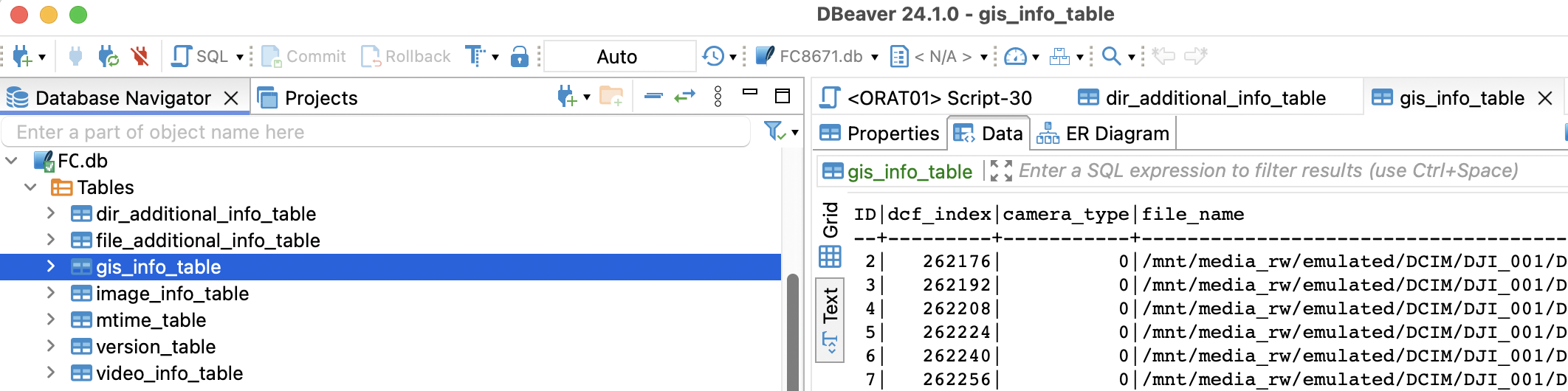Open the ER Diagram sub-tab

(x=1103, y=134)
